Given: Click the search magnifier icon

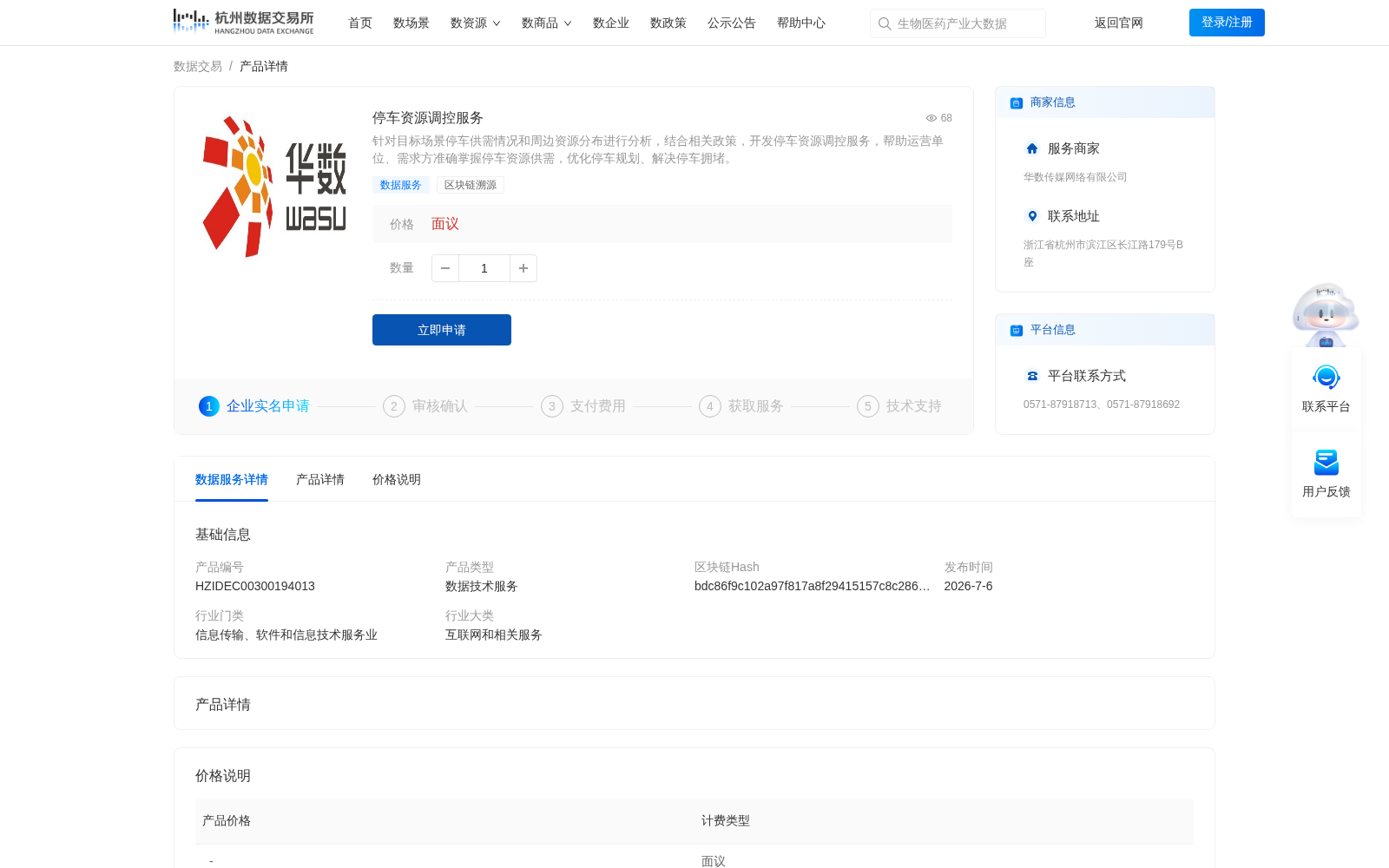Looking at the screenshot, I should (x=885, y=23).
